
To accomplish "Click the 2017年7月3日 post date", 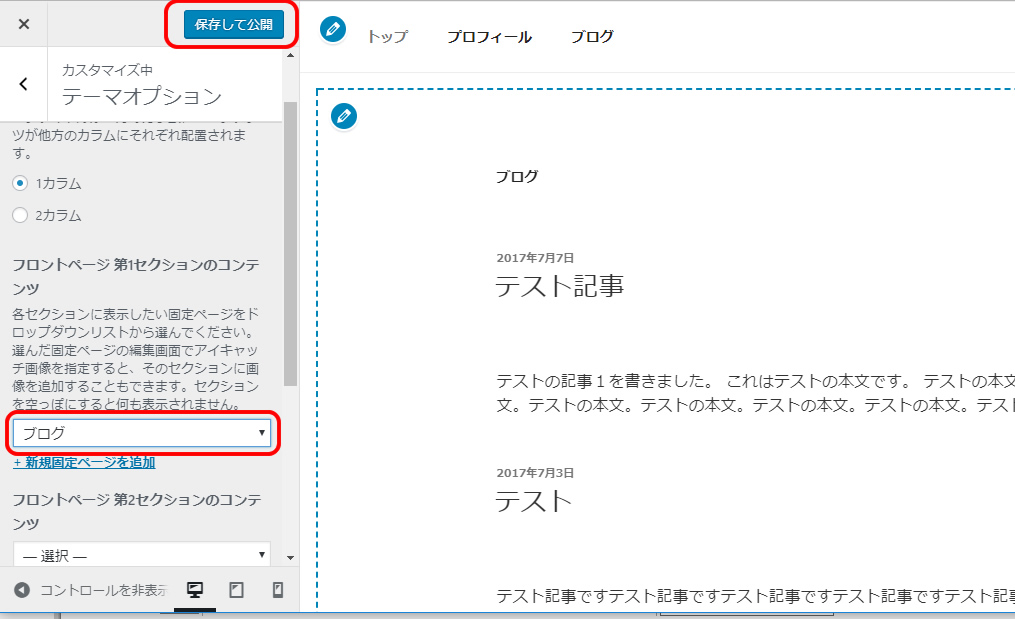I will (x=535, y=473).
